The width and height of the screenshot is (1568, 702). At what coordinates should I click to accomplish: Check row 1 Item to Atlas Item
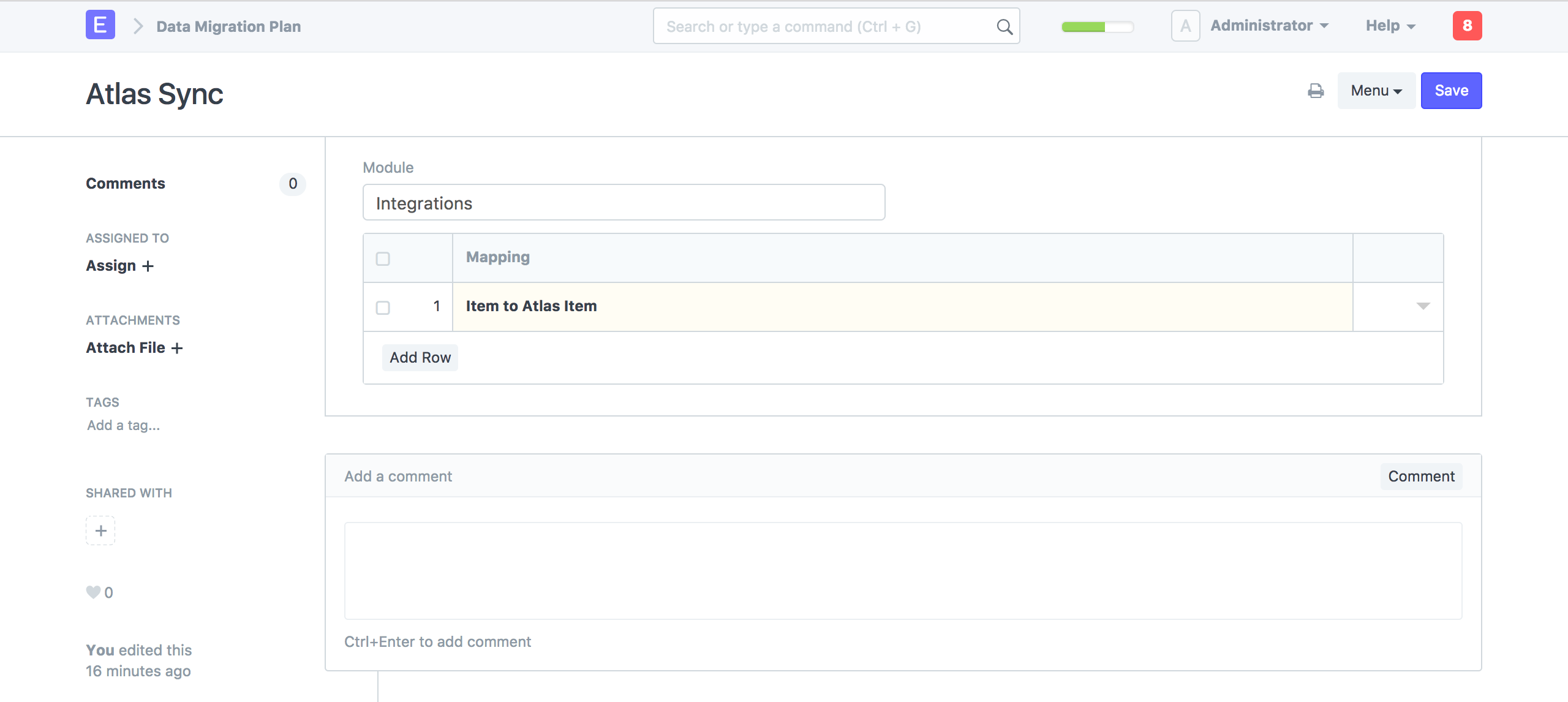click(383, 308)
